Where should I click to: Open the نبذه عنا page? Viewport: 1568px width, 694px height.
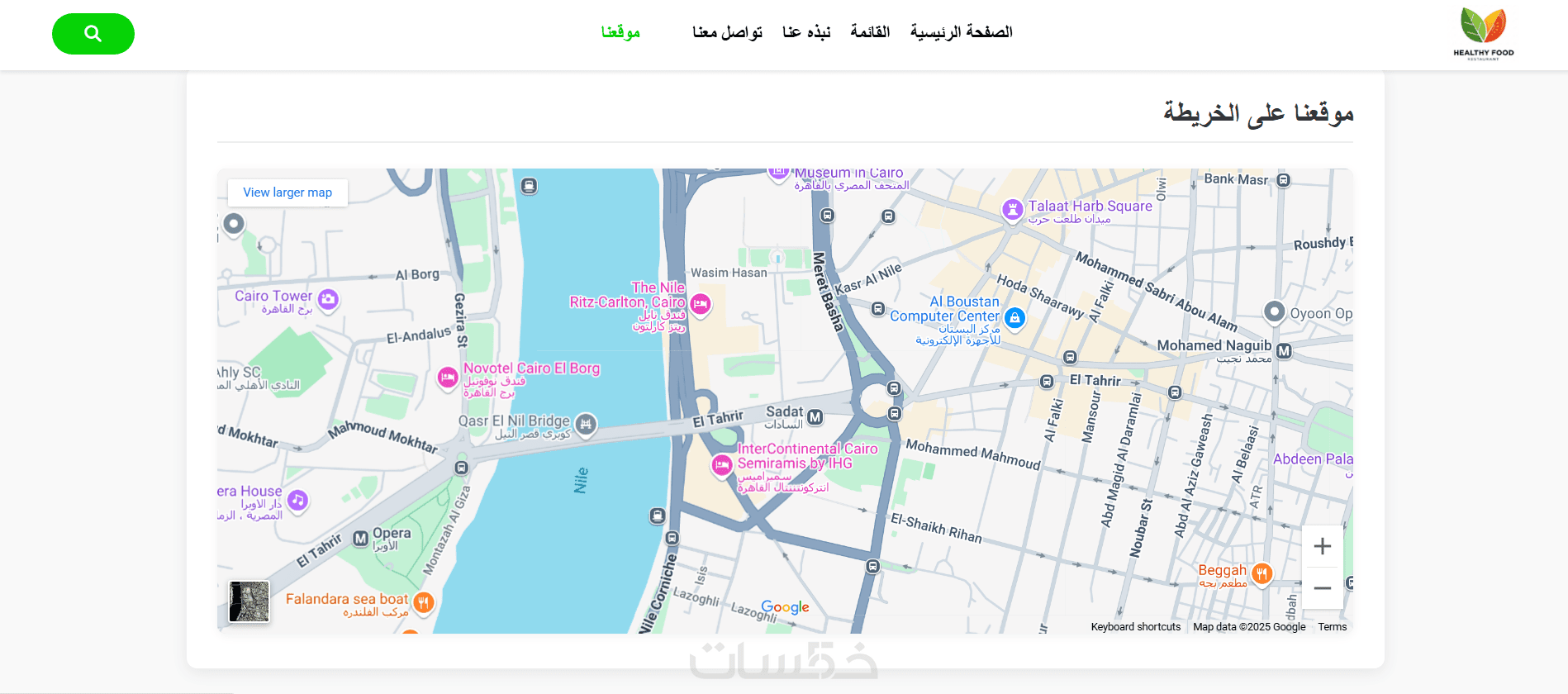[806, 32]
